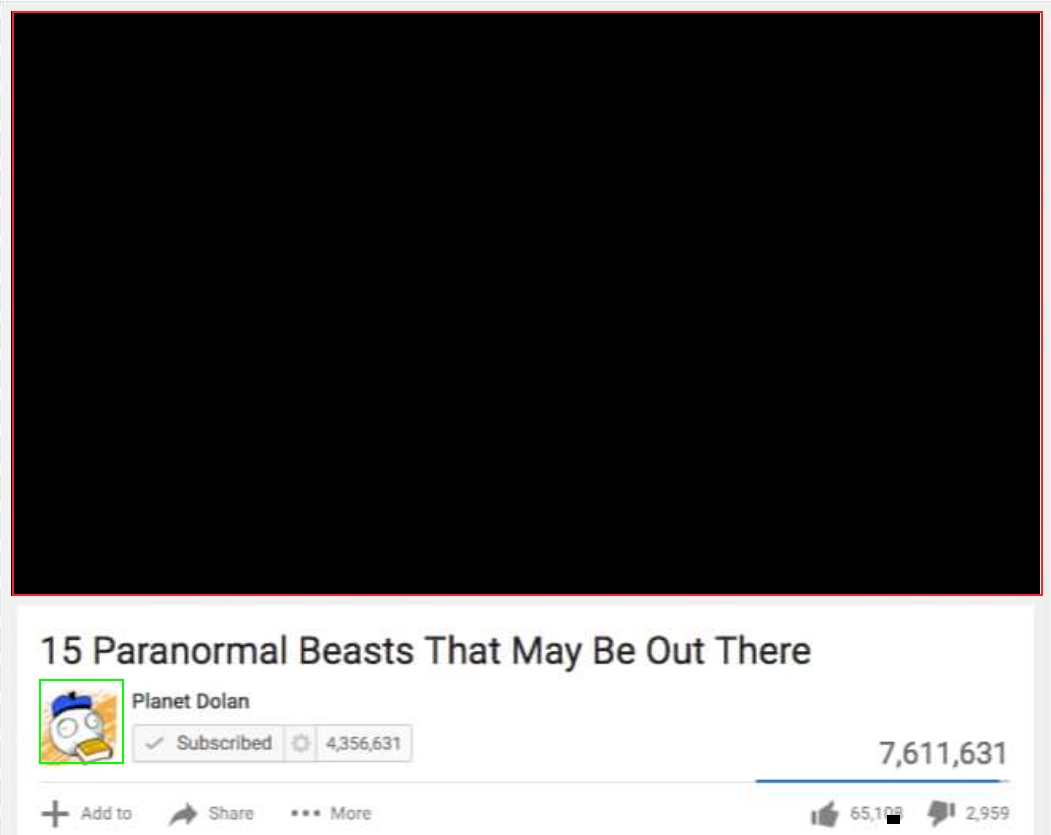Open Planet Dolan channel avatar

(81, 721)
